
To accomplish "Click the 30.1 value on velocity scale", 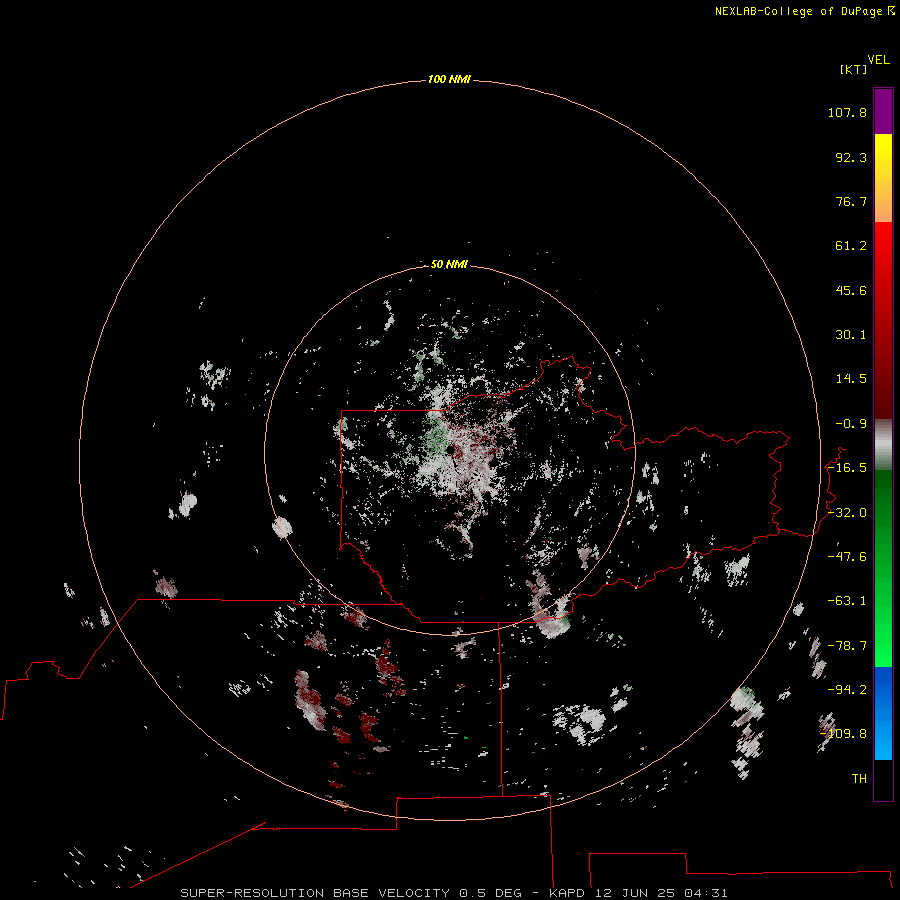I will tap(851, 335).
